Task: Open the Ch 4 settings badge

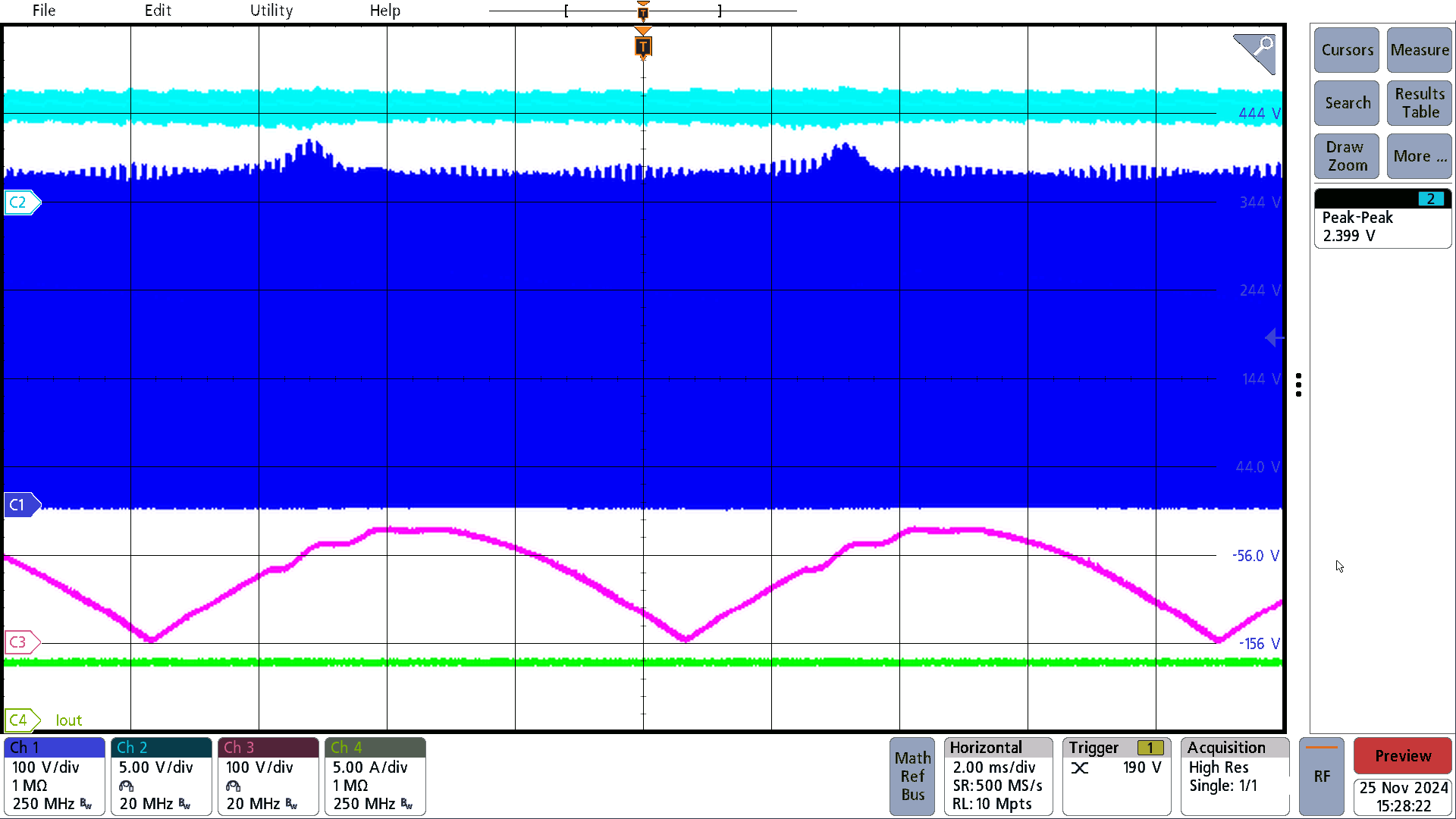Action: [x=375, y=776]
